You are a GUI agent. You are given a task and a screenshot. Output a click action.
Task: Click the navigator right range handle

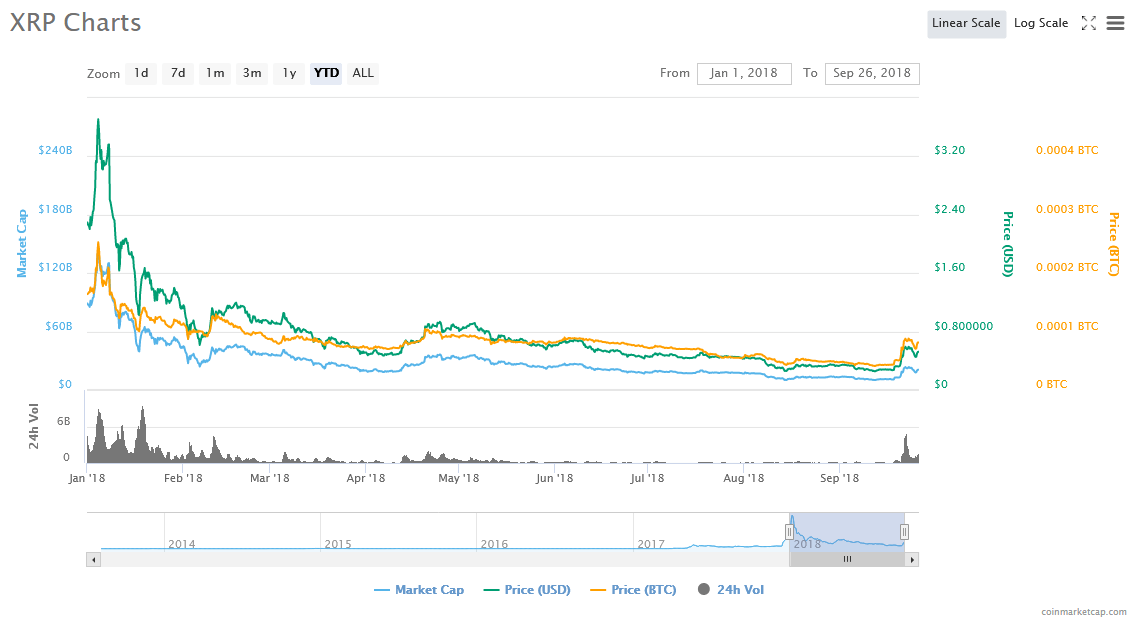click(x=904, y=532)
